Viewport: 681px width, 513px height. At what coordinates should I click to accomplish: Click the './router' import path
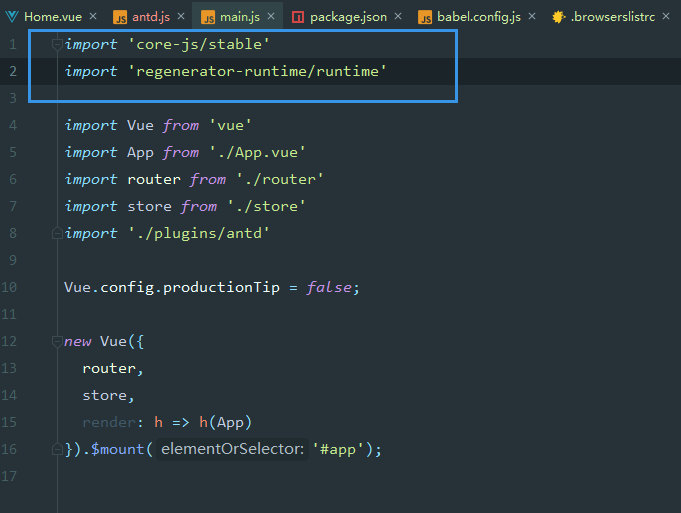point(280,179)
